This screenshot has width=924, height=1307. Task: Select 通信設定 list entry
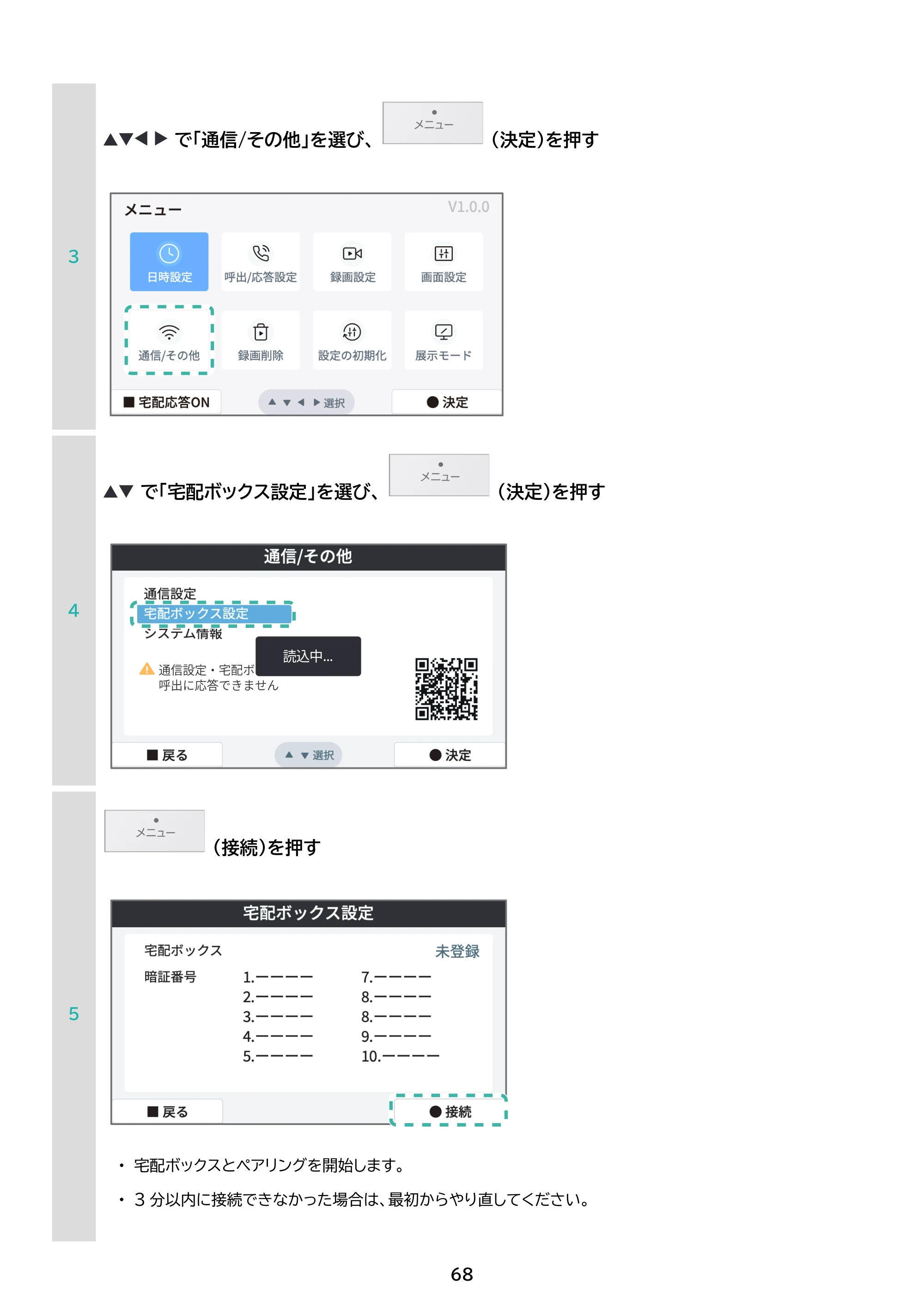(x=170, y=594)
